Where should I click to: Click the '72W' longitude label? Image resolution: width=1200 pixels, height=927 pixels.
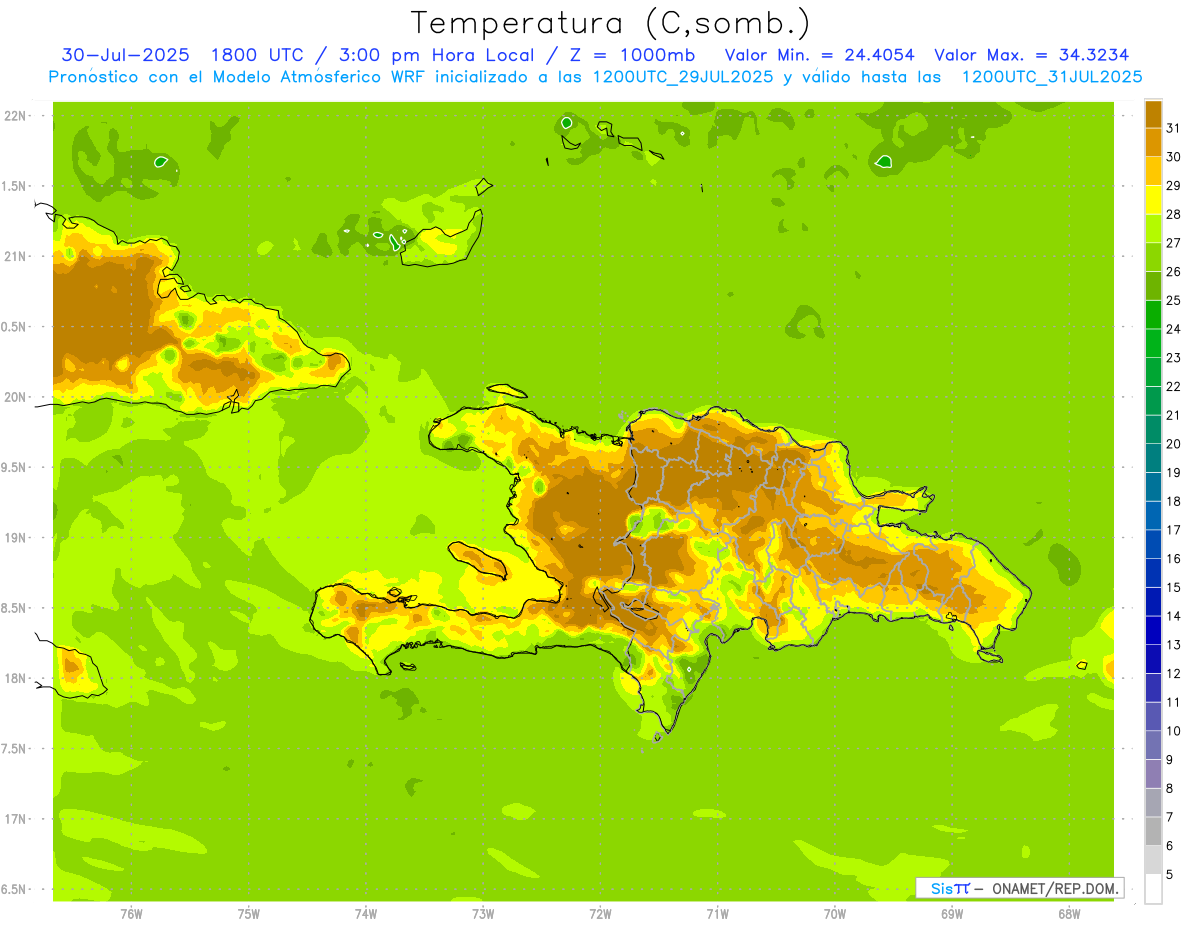(x=600, y=913)
